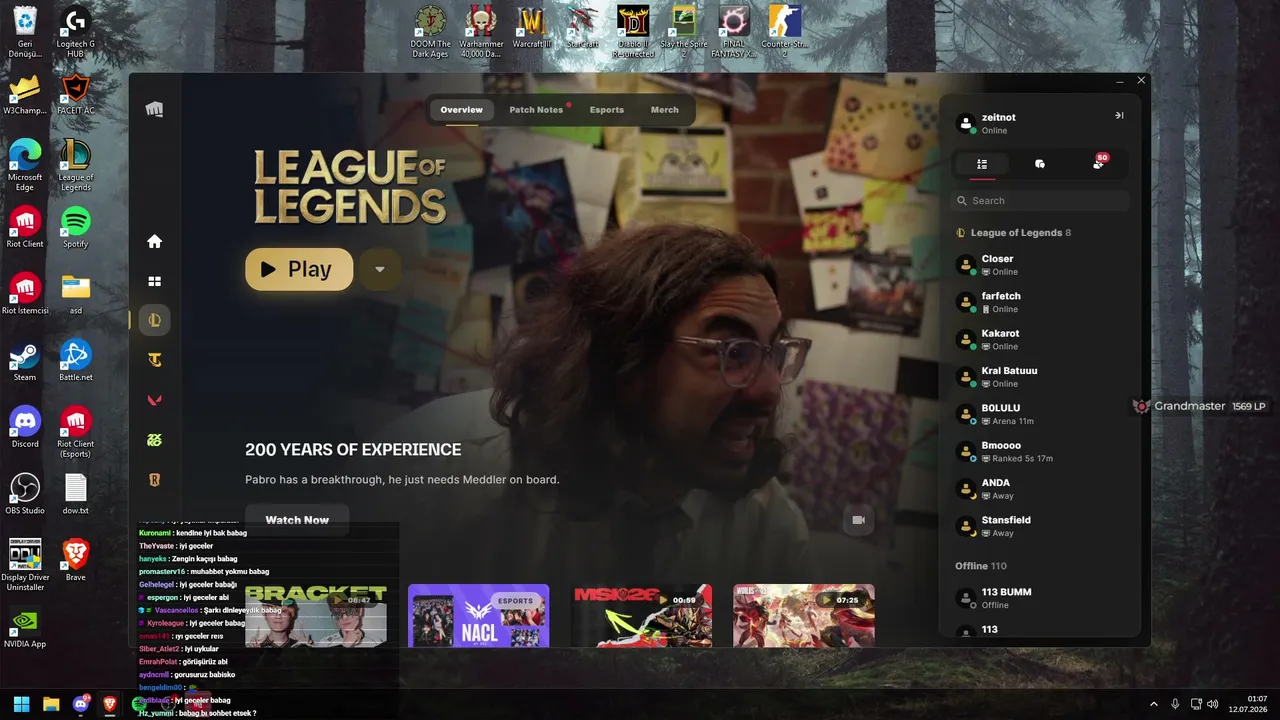Click the video camera icon on the banner
The height and width of the screenshot is (720, 1280).
click(858, 520)
